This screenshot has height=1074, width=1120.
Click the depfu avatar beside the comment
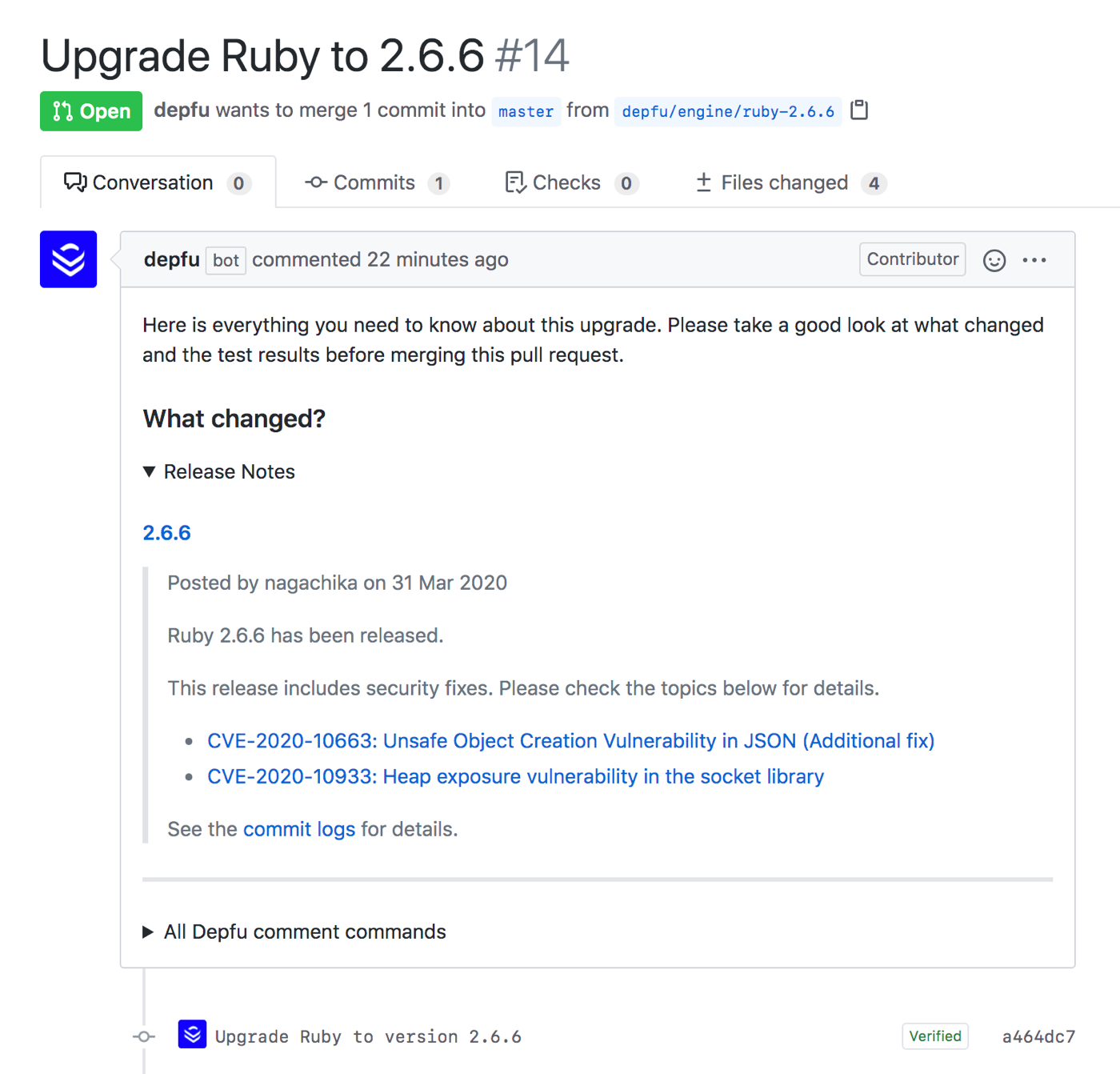[x=69, y=259]
